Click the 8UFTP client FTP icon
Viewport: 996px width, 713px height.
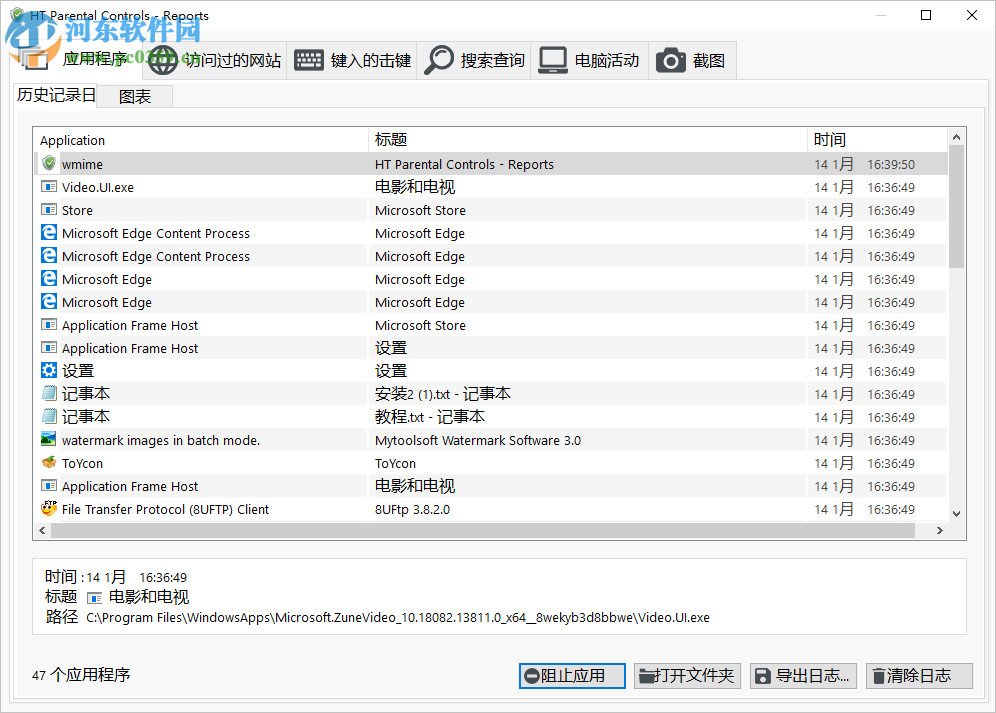(x=49, y=509)
